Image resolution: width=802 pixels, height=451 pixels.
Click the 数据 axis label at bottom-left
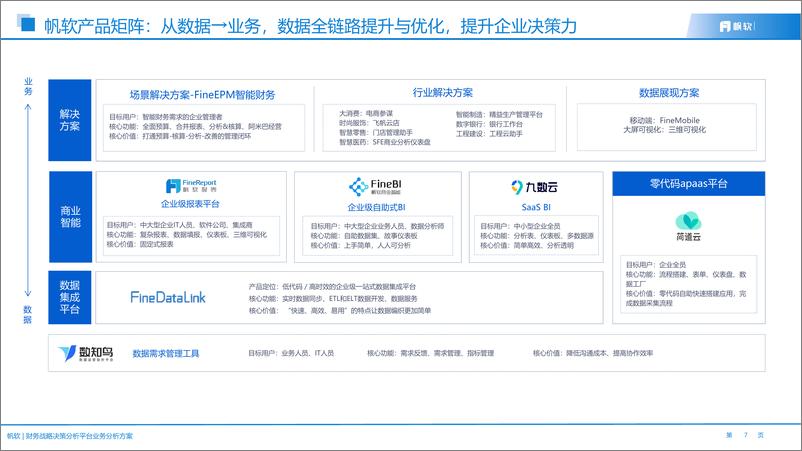28,314
